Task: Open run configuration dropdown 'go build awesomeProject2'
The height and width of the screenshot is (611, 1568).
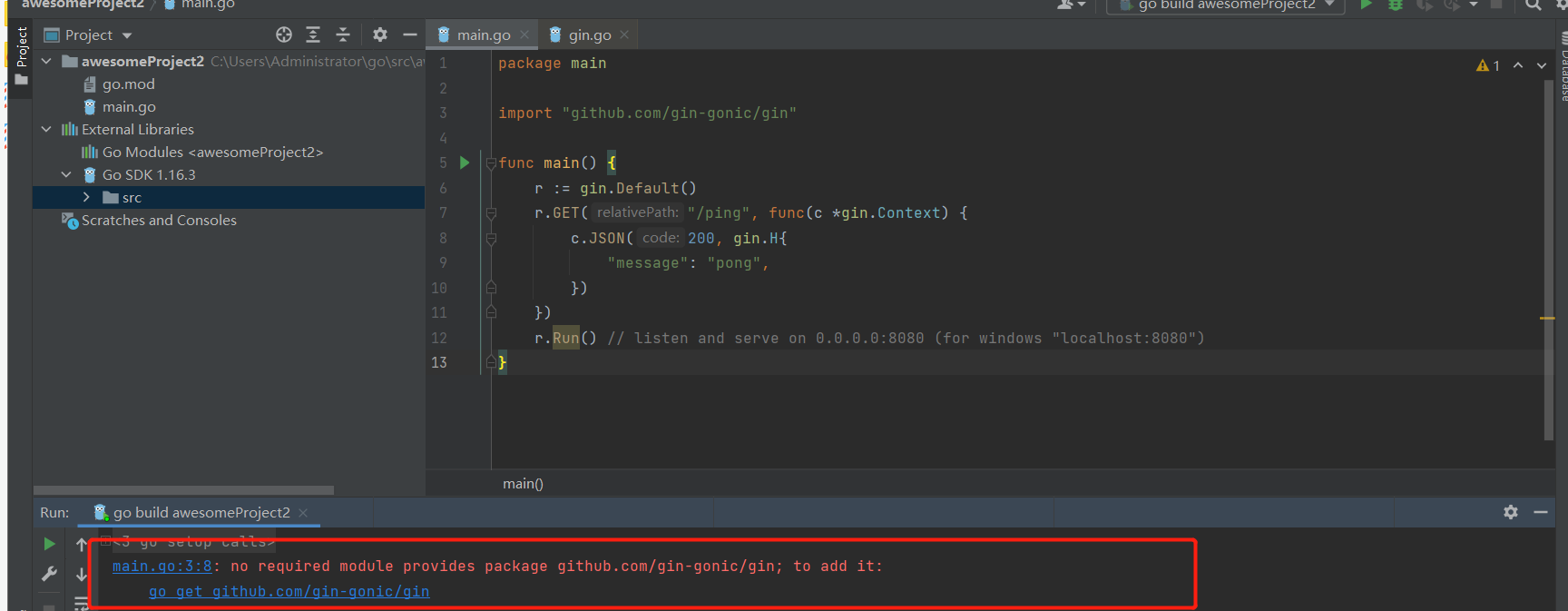Action: click(1225, 5)
